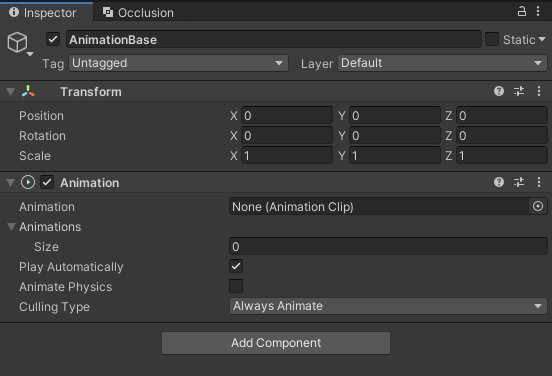Open Transform component more-options menu
This screenshot has height=376, width=552.
click(539, 92)
